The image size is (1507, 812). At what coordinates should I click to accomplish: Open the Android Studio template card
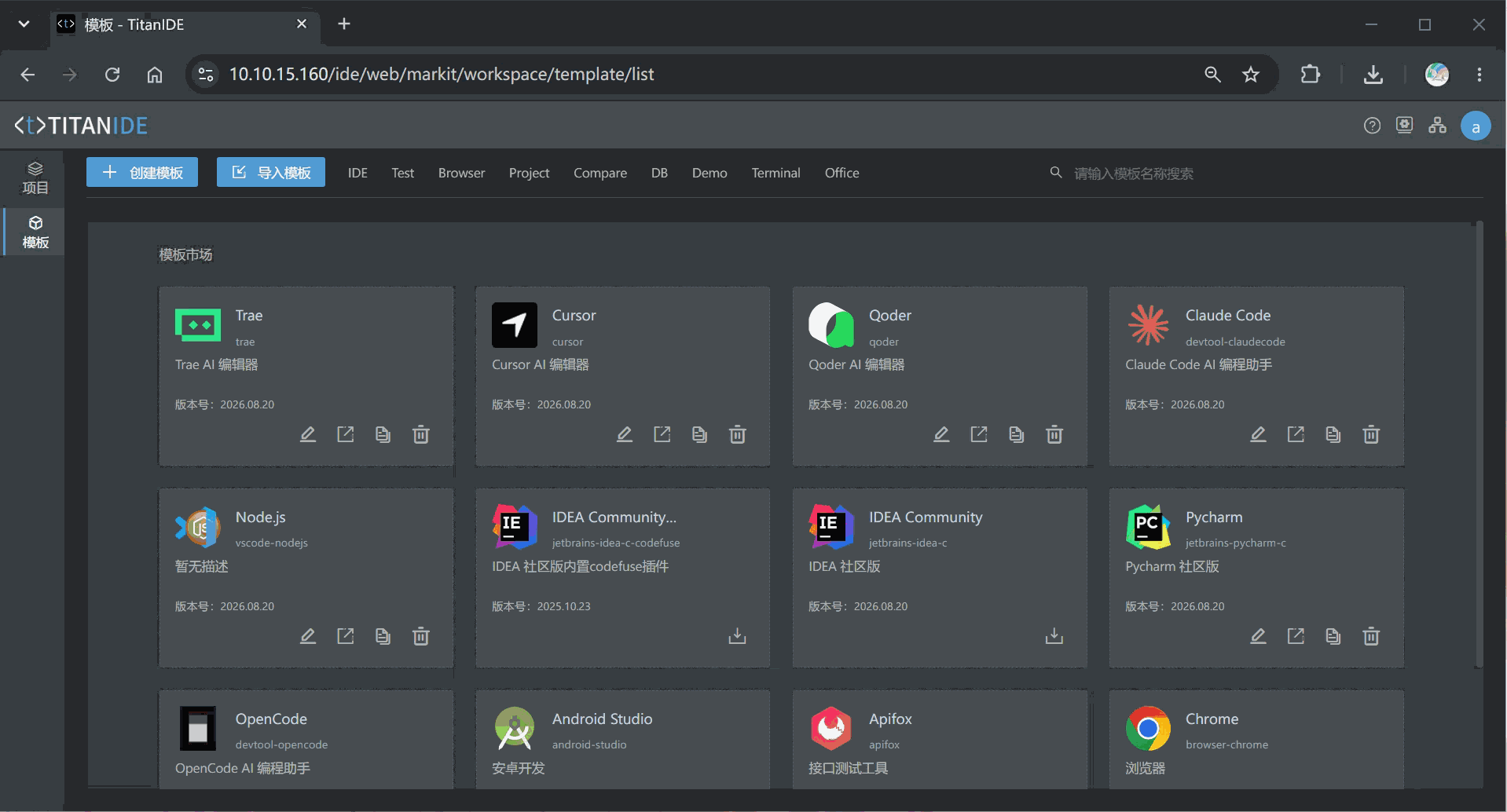[x=622, y=740]
